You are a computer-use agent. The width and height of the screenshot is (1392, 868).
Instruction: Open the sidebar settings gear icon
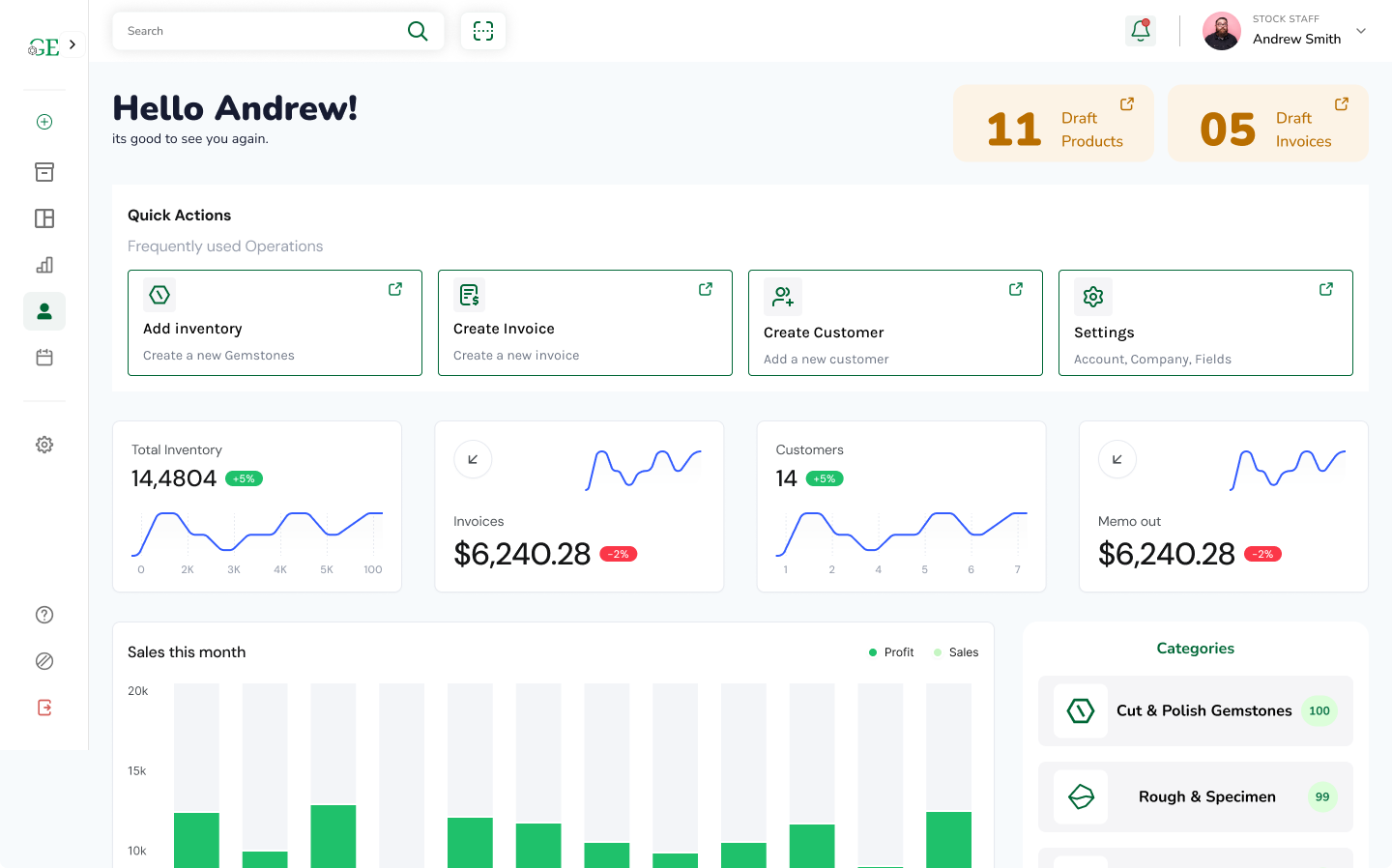[x=44, y=445]
